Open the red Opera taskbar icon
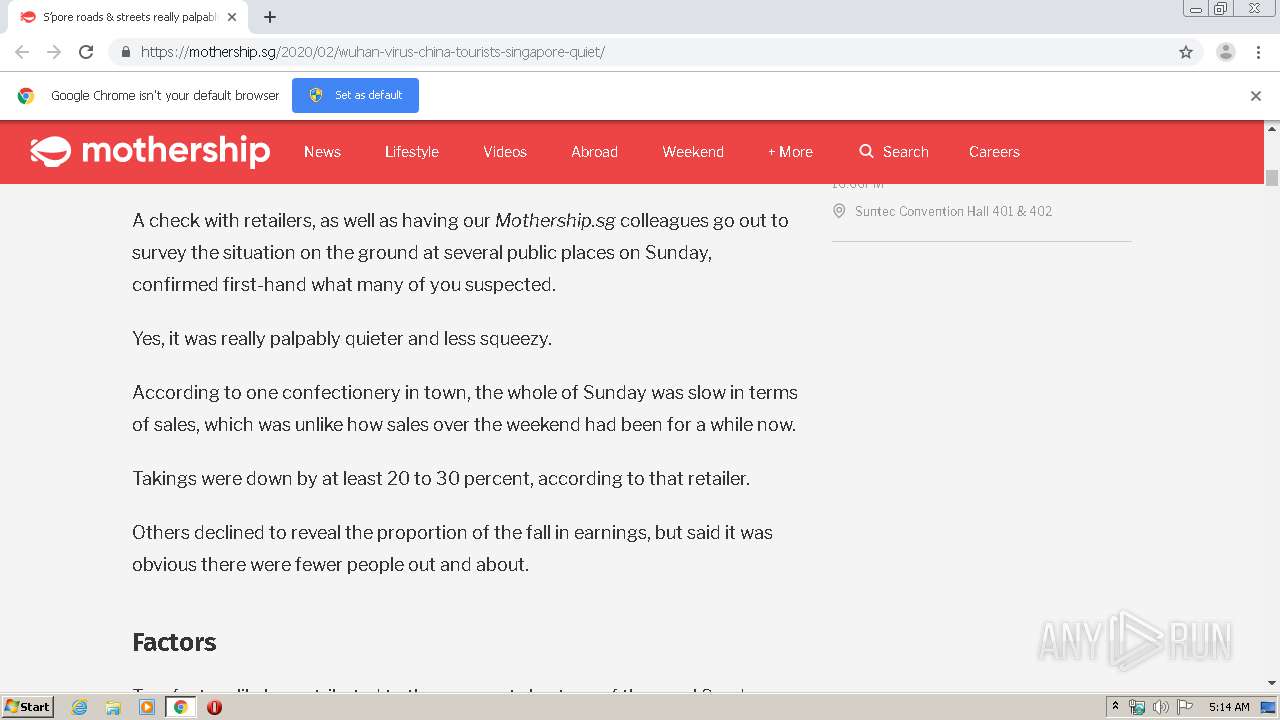Screen dimensions: 1280x720 click(214, 707)
